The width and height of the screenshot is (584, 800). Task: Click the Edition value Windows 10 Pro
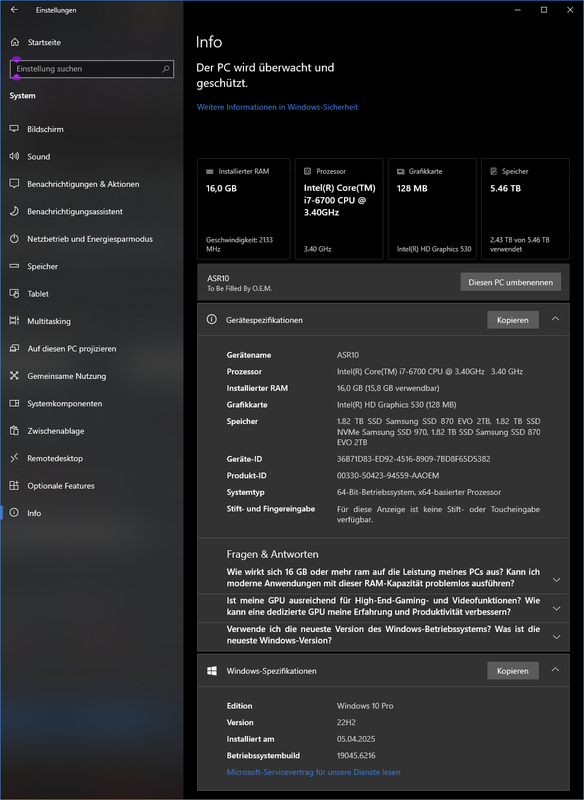365,706
